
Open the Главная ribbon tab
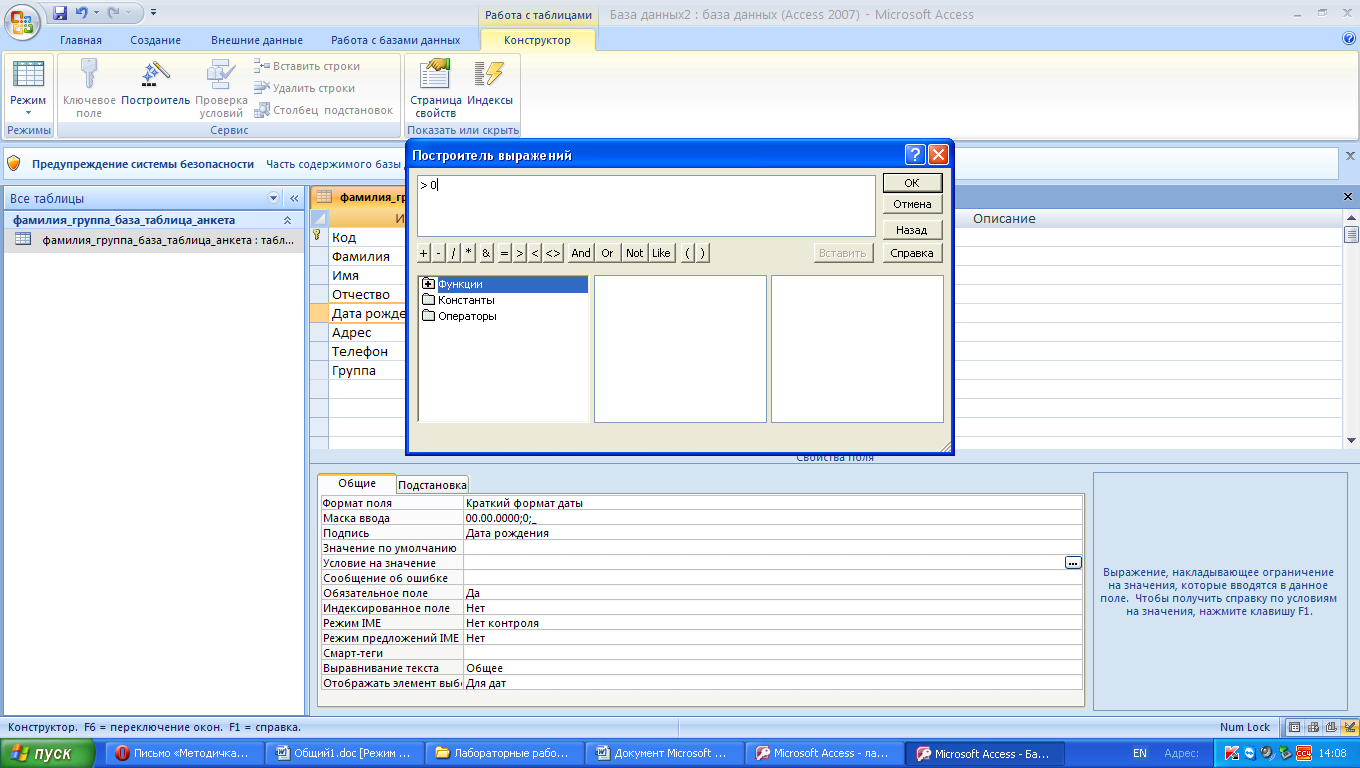[x=81, y=40]
